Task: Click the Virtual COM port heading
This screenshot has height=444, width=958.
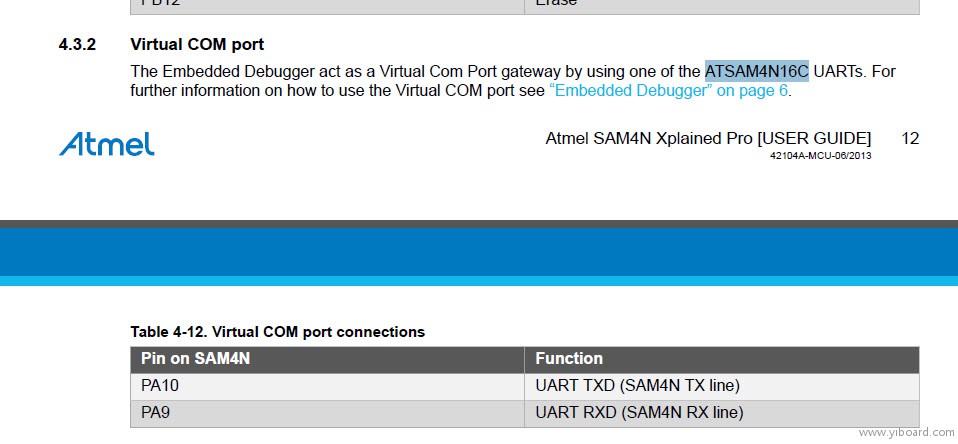Action: [x=197, y=45]
